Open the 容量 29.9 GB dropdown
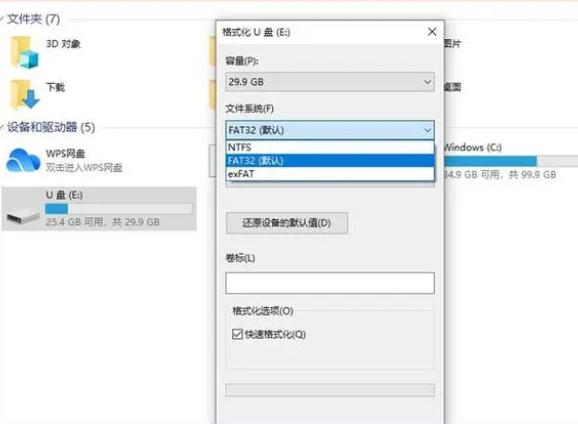The height and width of the screenshot is (424, 578). coord(330,82)
